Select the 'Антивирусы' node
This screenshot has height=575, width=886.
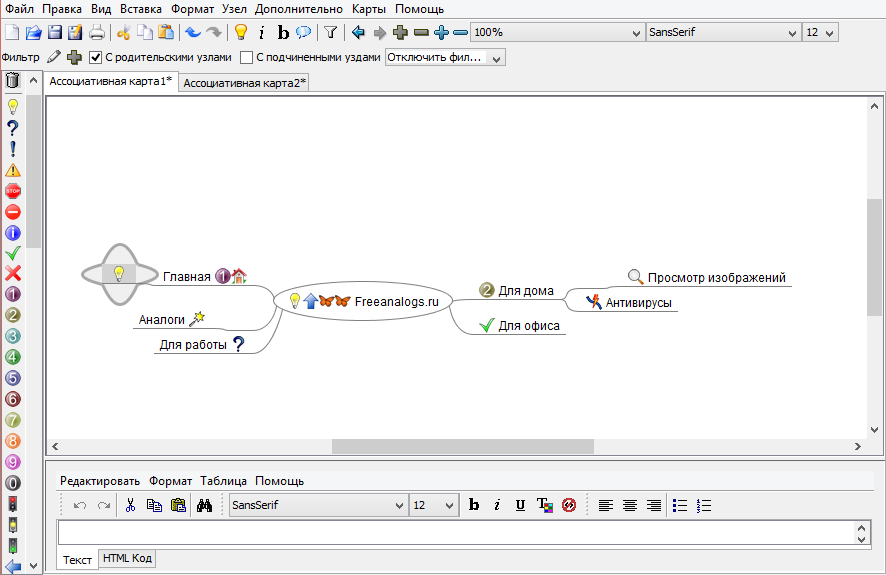tap(629, 302)
